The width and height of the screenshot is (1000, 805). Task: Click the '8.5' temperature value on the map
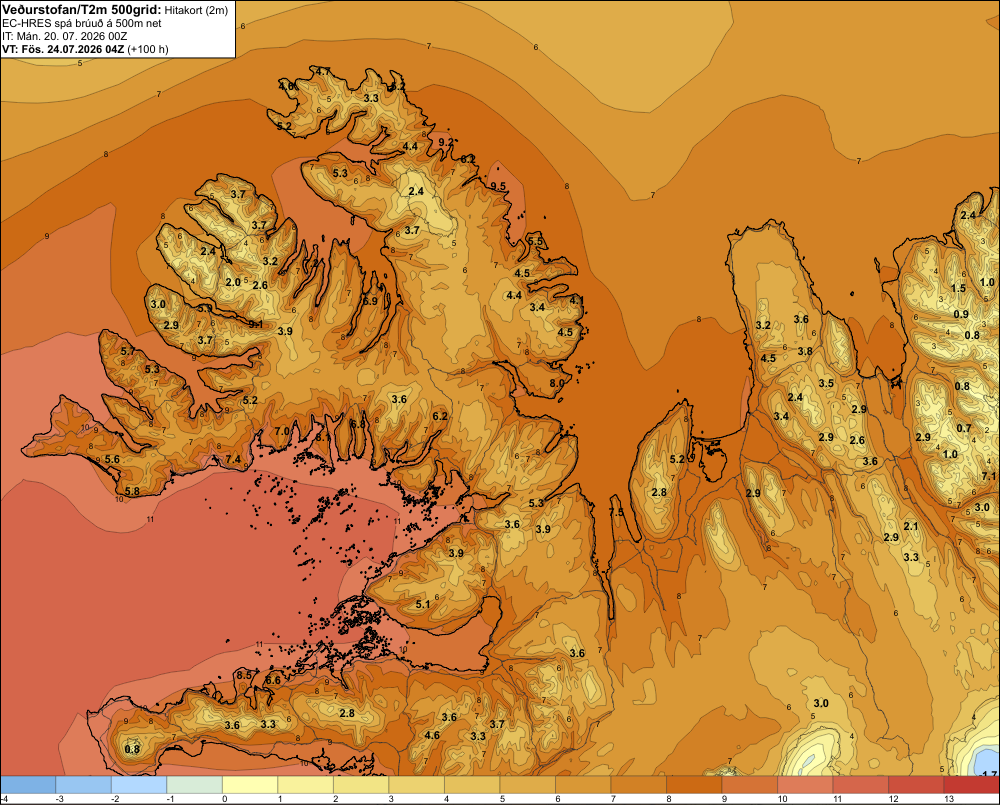tap(244, 675)
